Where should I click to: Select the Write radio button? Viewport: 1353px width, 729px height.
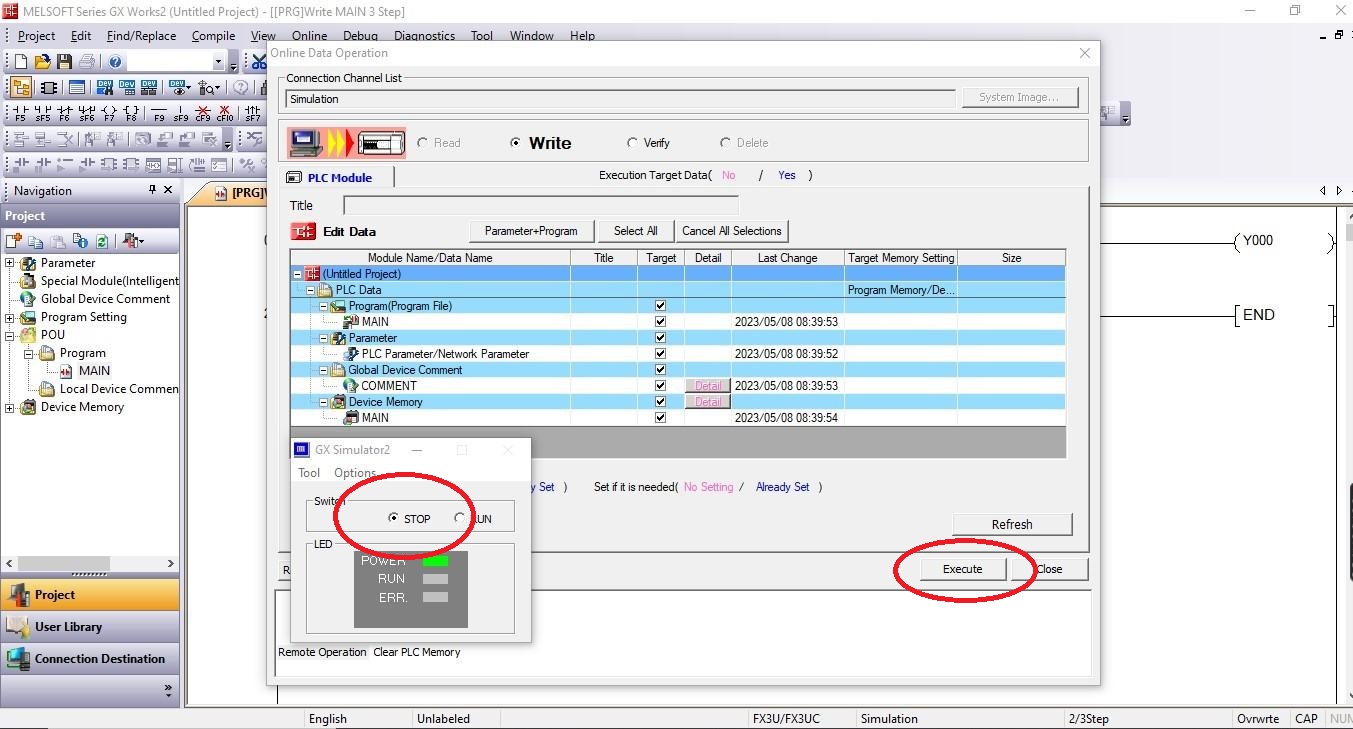(515, 143)
